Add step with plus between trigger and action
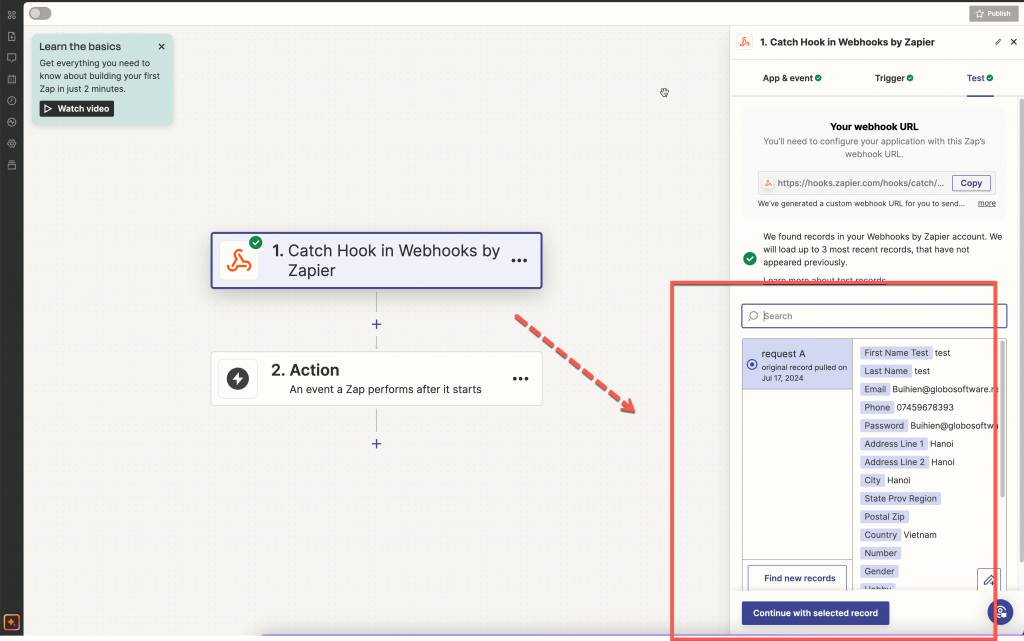This screenshot has width=1024, height=641. click(376, 324)
